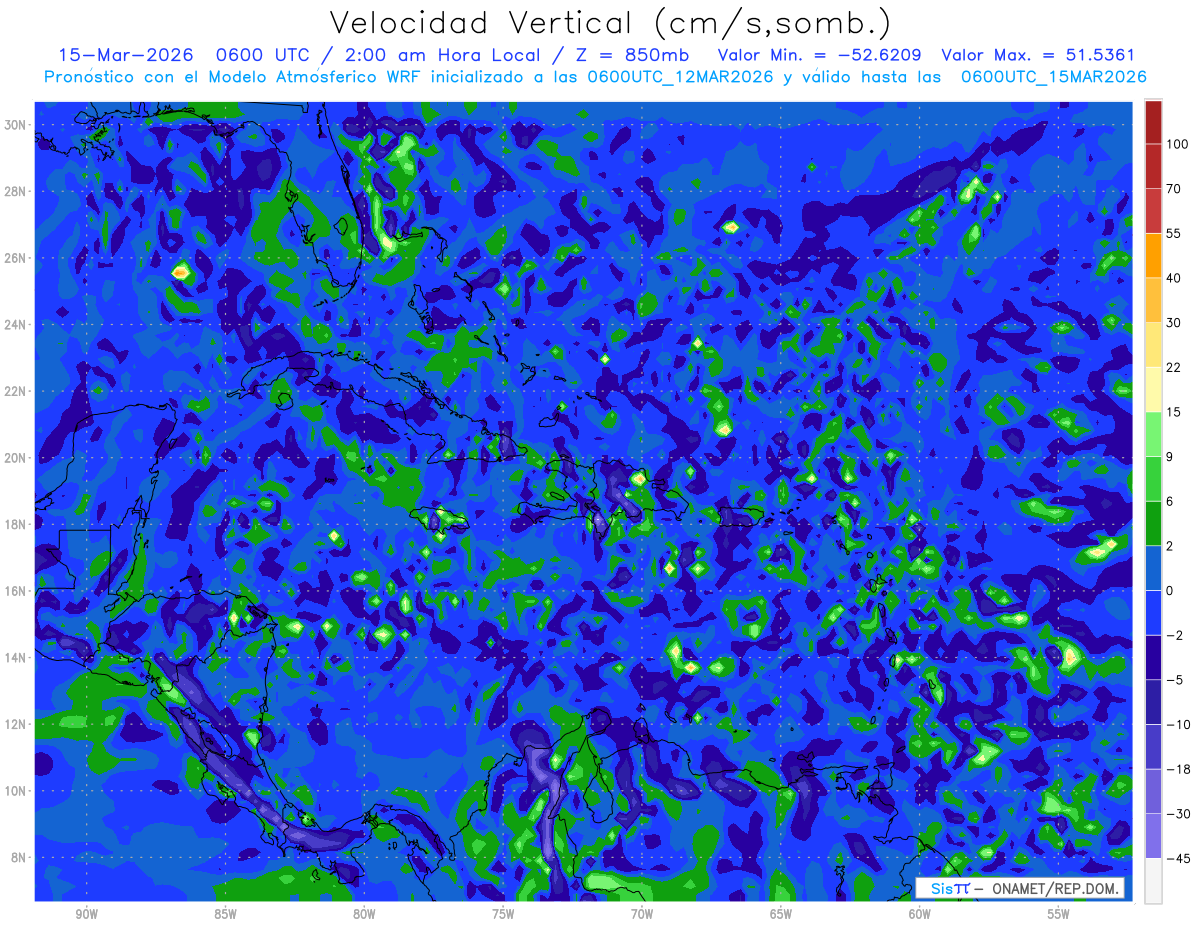Click 'Valor Max. = 51.5361' text

pos(1038,56)
